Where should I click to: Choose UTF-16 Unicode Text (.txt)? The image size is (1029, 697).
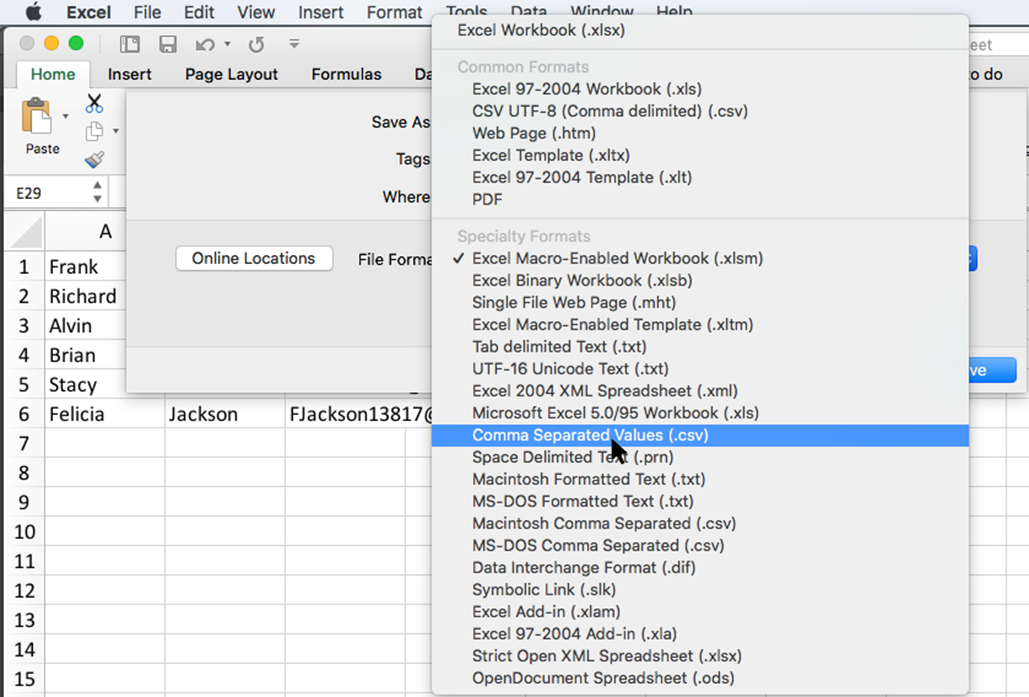click(700, 369)
